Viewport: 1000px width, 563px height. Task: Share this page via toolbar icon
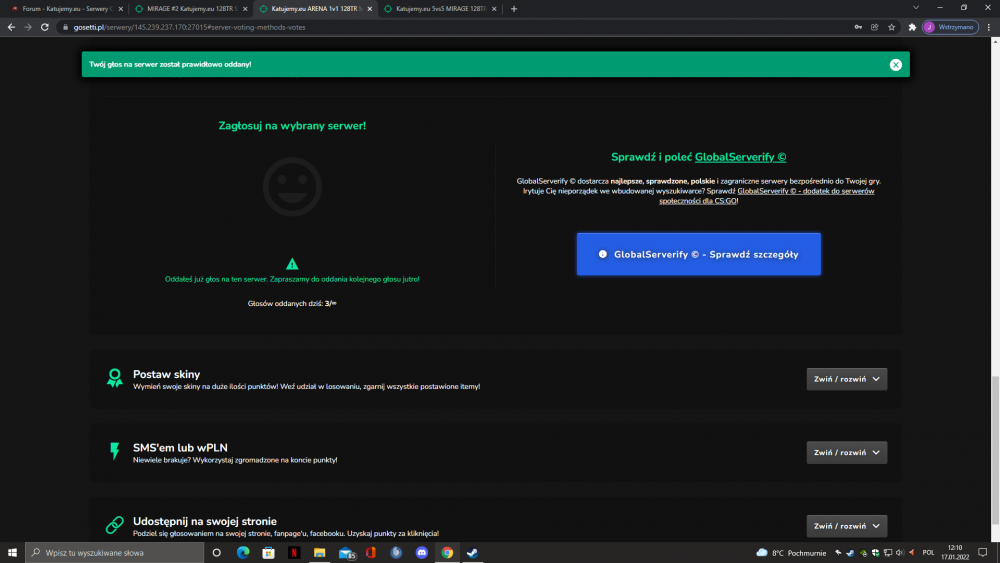tap(875, 27)
